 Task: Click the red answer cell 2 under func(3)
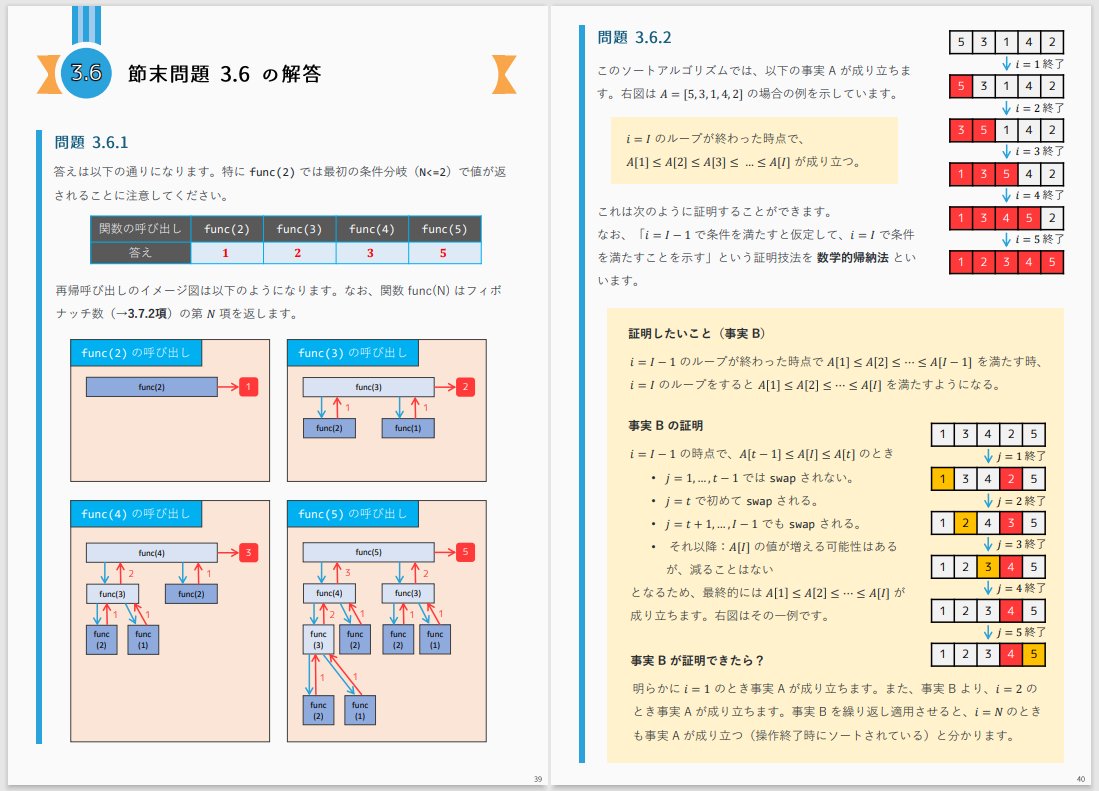coord(299,250)
